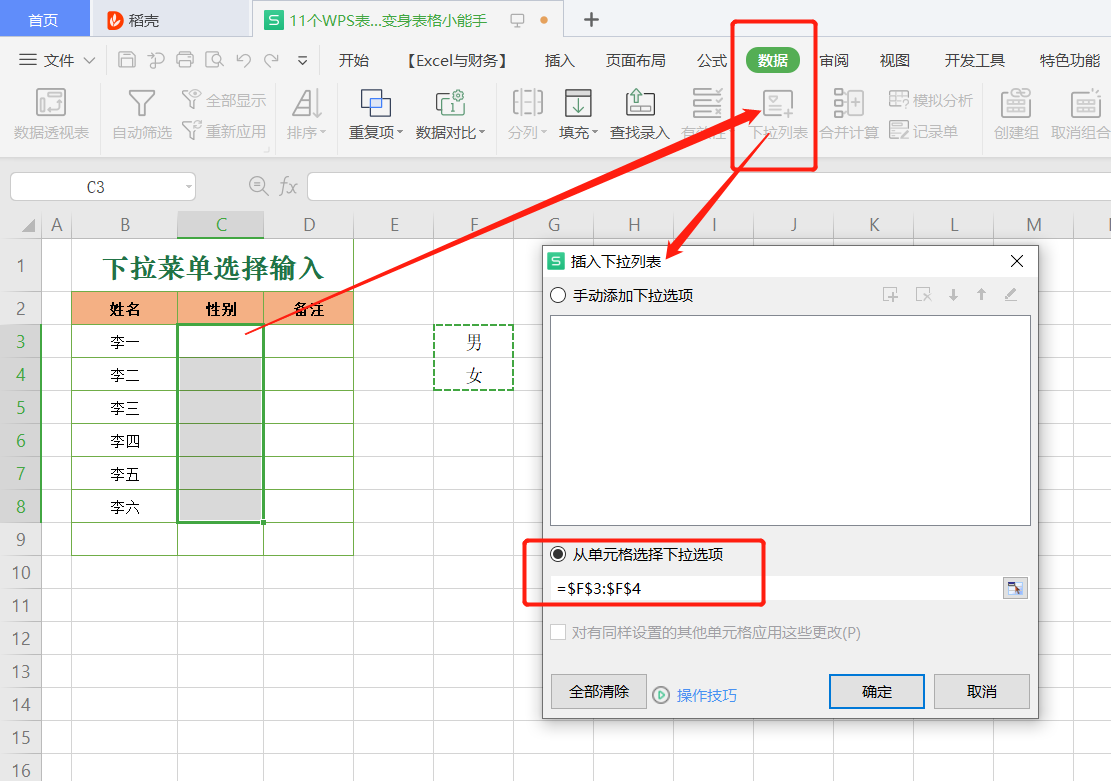The width and height of the screenshot is (1111, 781).
Task: Click the 自动筛选 funnel icon
Action: pyautogui.click(x=142, y=103)
